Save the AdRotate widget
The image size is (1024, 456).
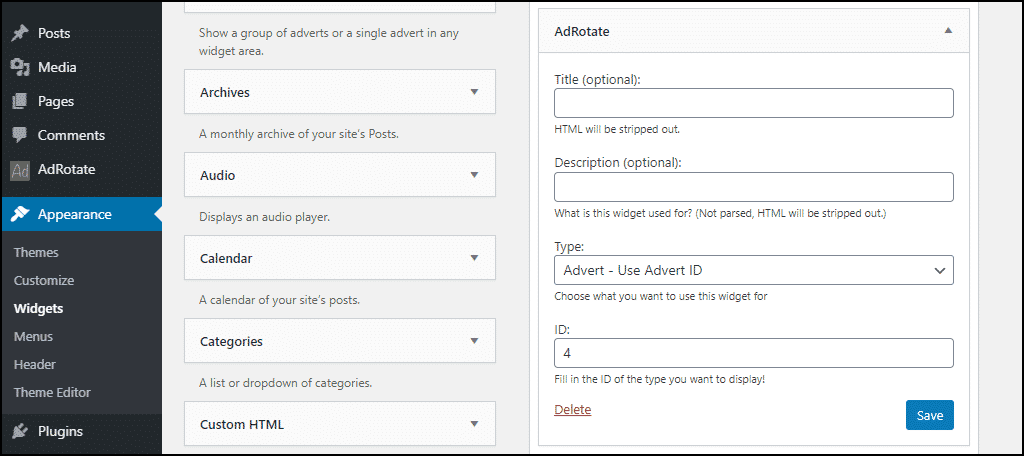[x=930, y=415]
